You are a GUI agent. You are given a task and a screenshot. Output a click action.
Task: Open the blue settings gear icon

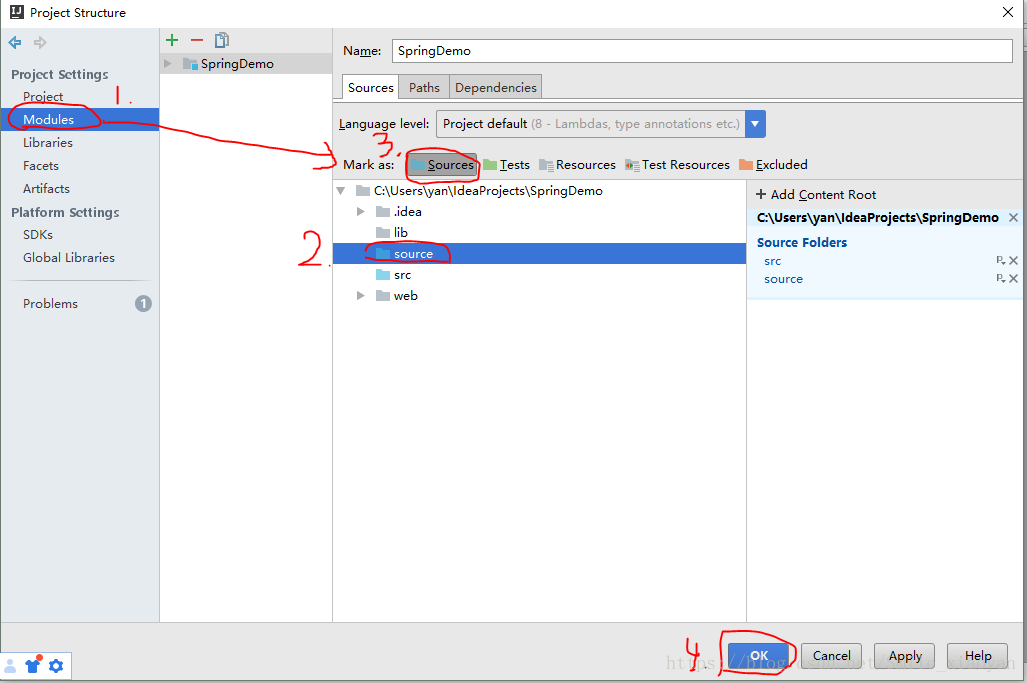click(x=56, y=666)
